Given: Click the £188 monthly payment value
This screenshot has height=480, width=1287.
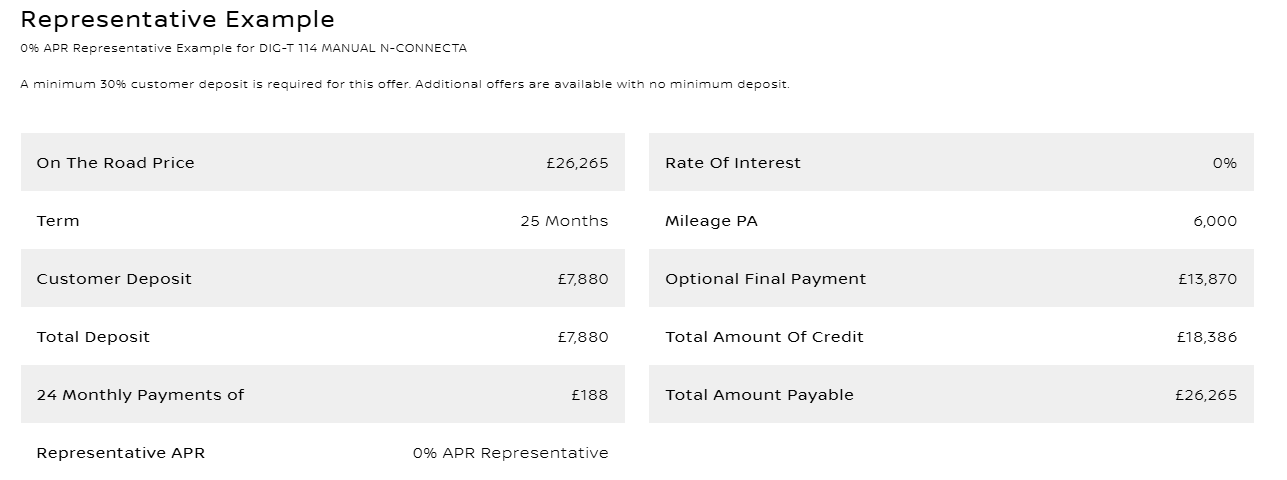Looking at the screenshot, I should (x=590, y=395).
